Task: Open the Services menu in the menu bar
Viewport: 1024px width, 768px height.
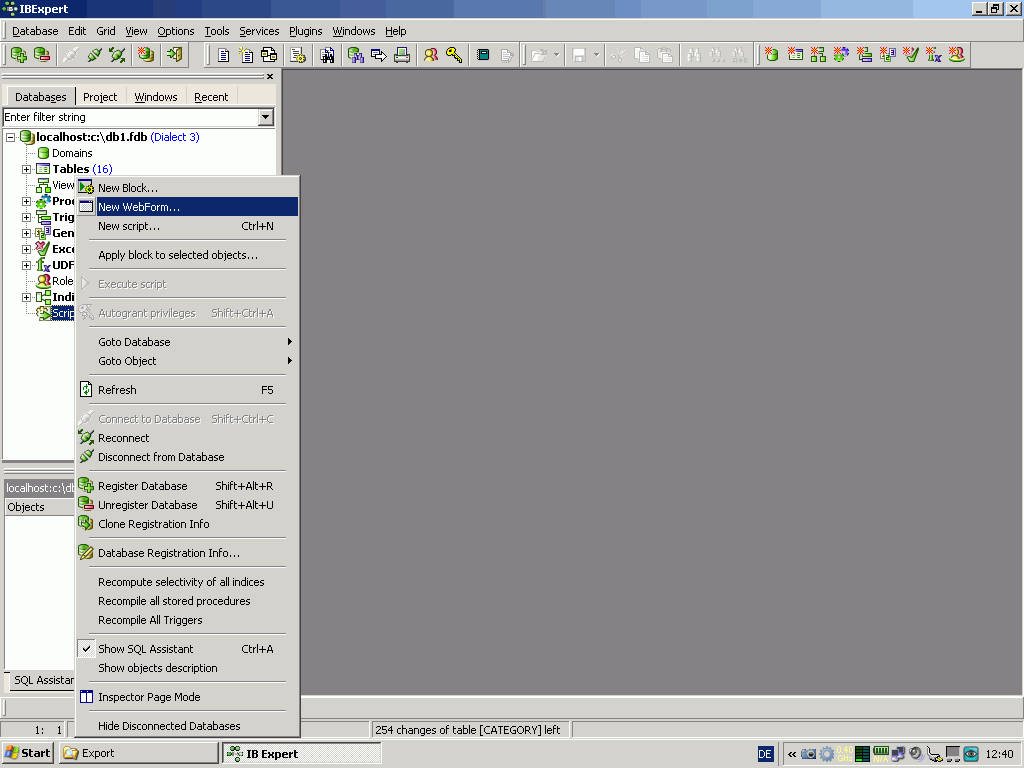Action: coord(259,31)
